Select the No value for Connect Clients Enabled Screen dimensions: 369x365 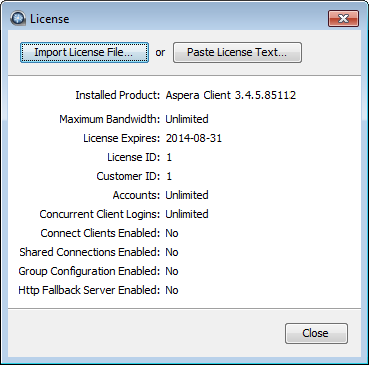coord(172,233)
